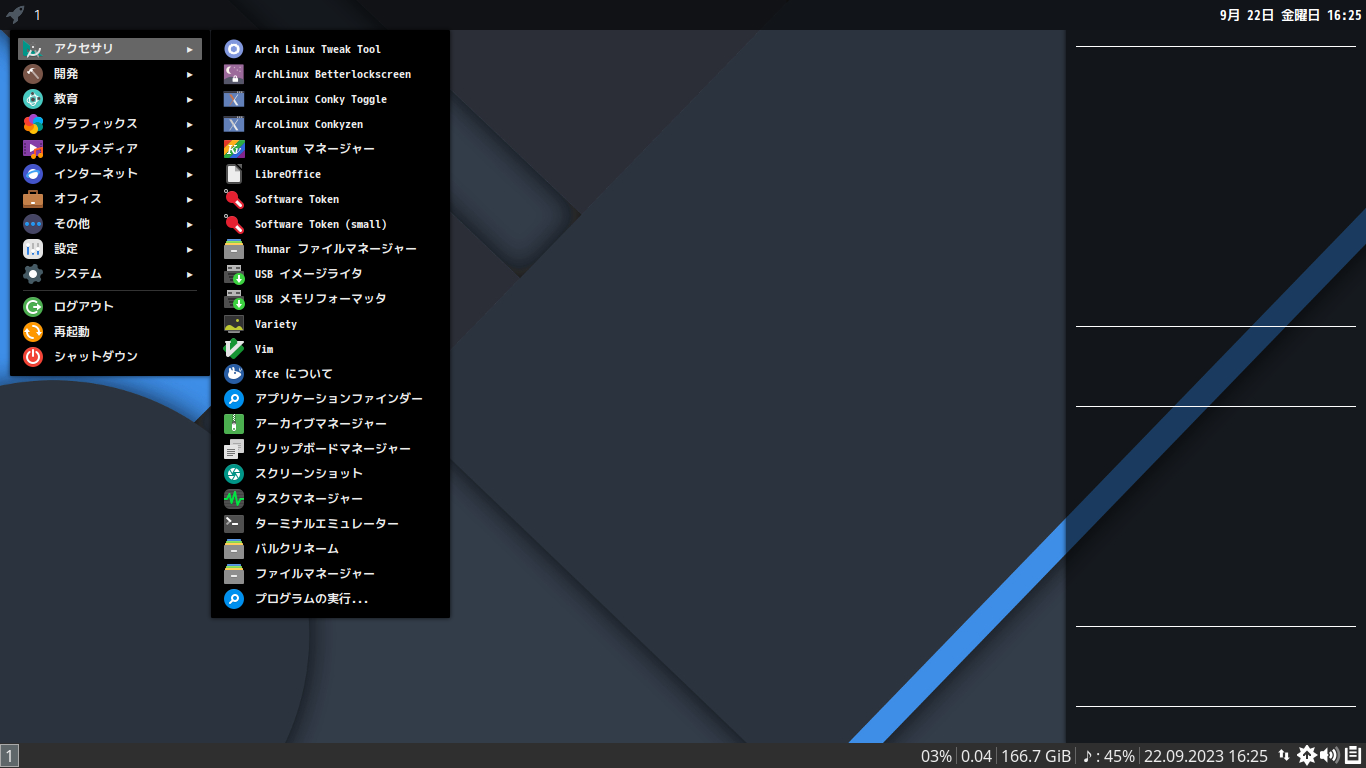Click the Kvantum マネージャー rainbow icon

click(x=234, y=149)
